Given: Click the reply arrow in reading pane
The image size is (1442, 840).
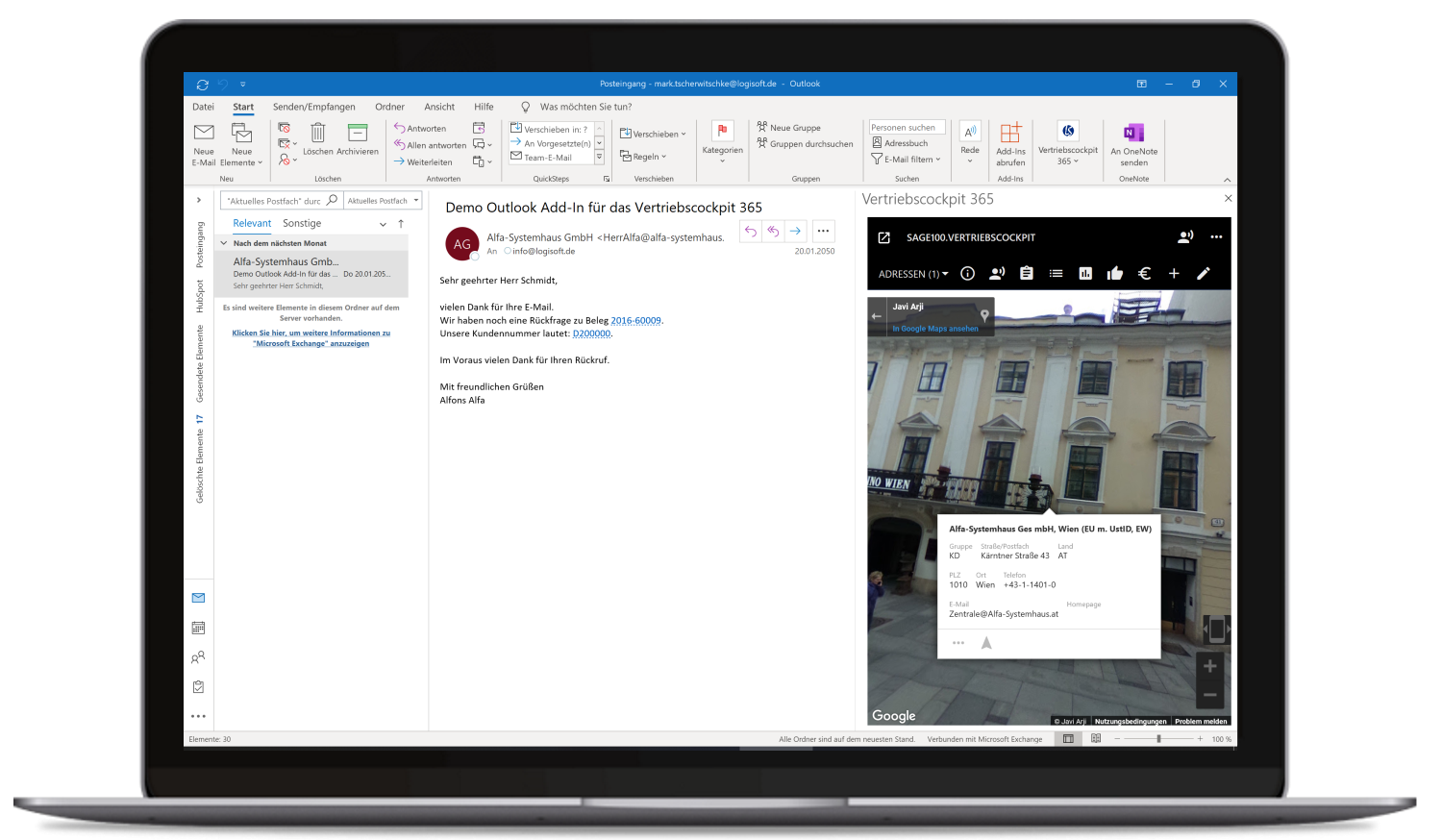Looking at the screenshot, I should pyautogui.click(x=751, y=231).
